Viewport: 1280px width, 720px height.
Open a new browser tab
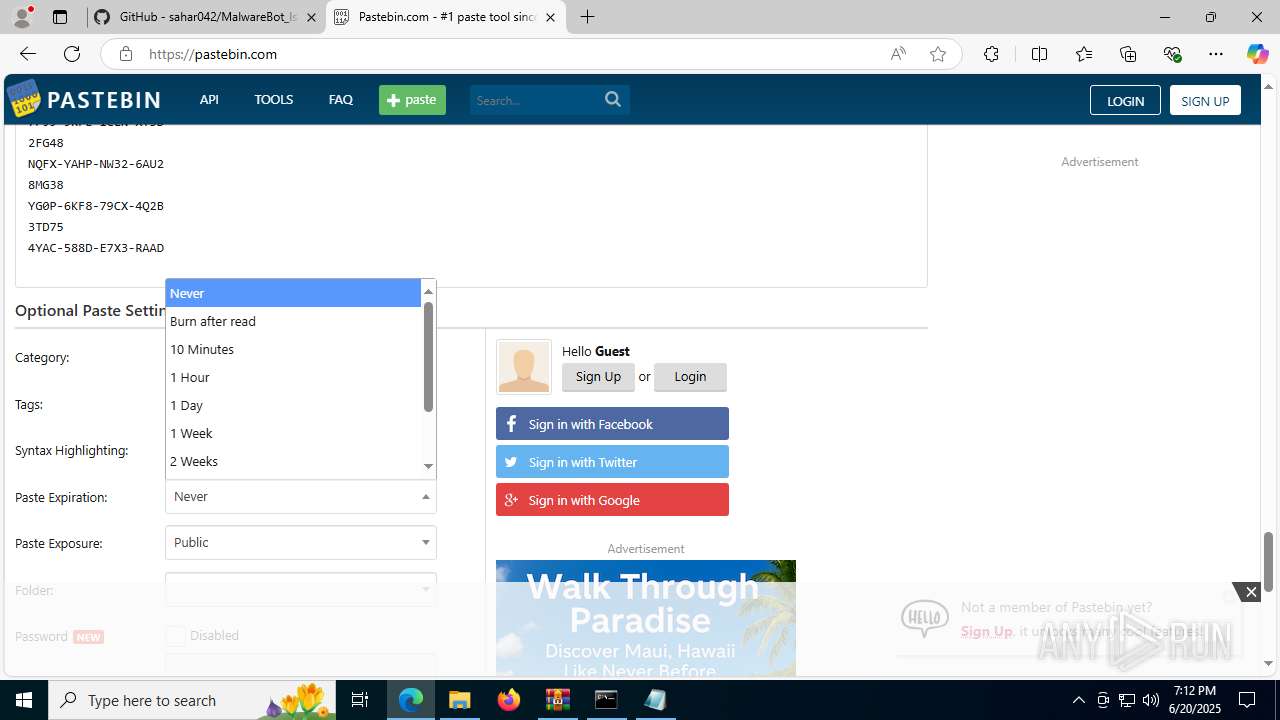(x=588, y=17)
